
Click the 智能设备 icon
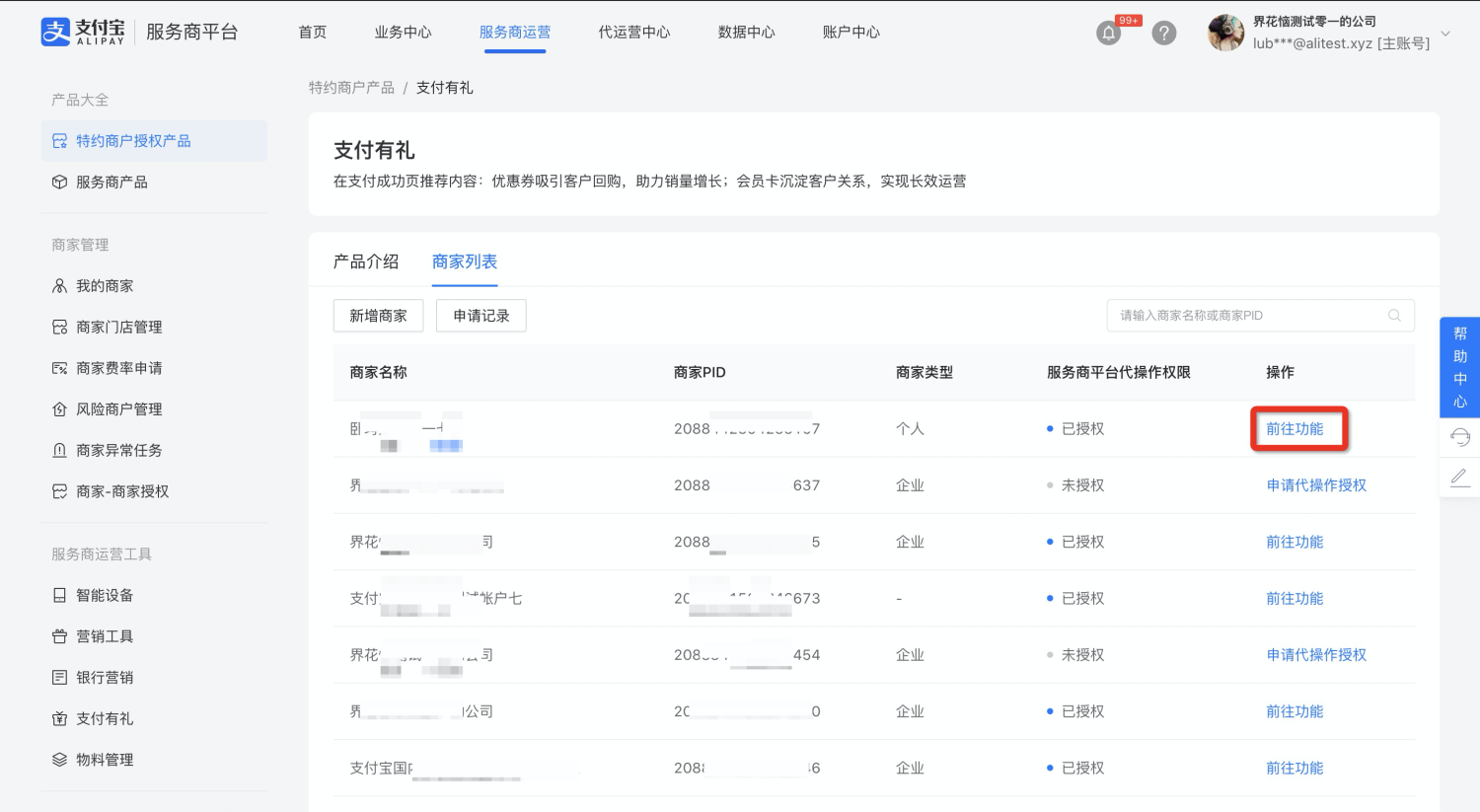pos(59,596)
